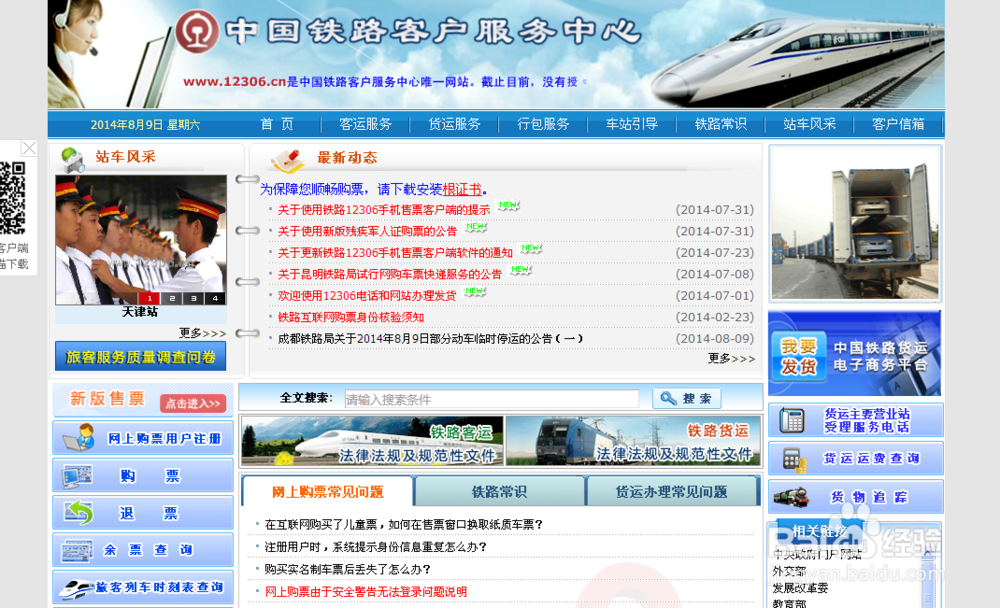Click the 旅客列车时刻表查询 train icon
Viewport: 1000px width, 608px height.
point(77,588)
